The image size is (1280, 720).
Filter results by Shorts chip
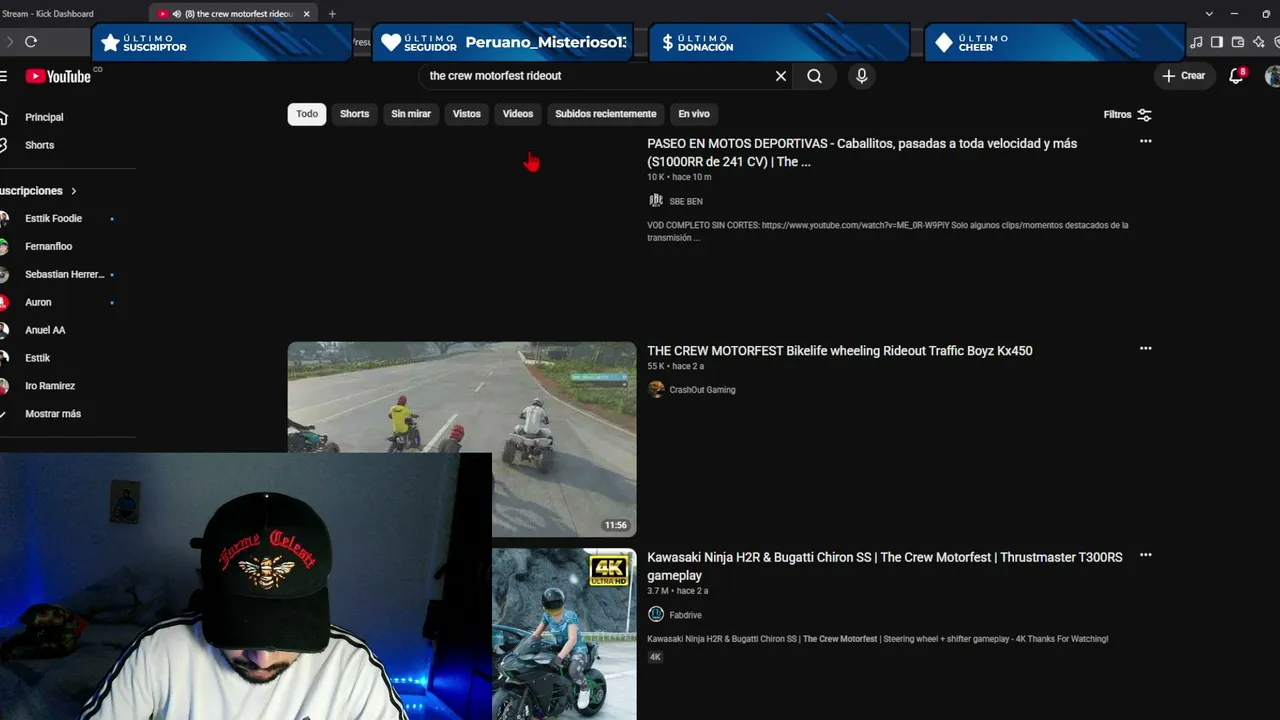coord(355,114)
